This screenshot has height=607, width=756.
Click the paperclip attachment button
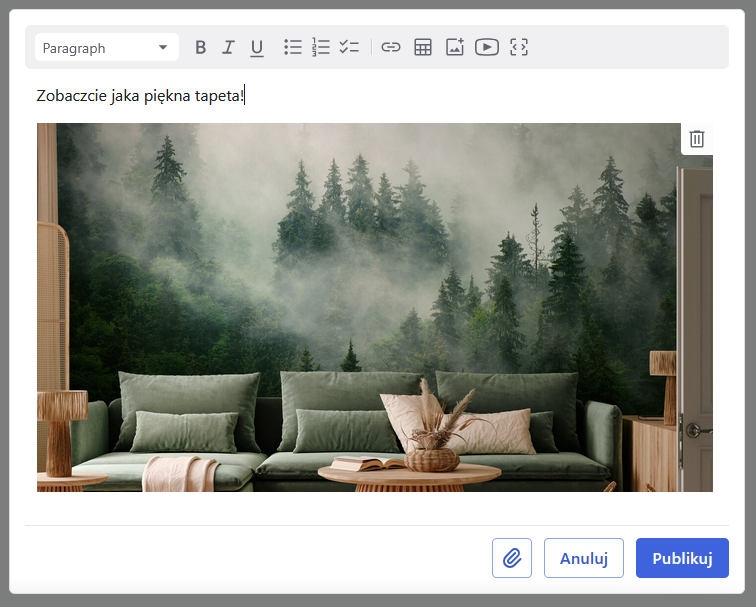[512, 558]
